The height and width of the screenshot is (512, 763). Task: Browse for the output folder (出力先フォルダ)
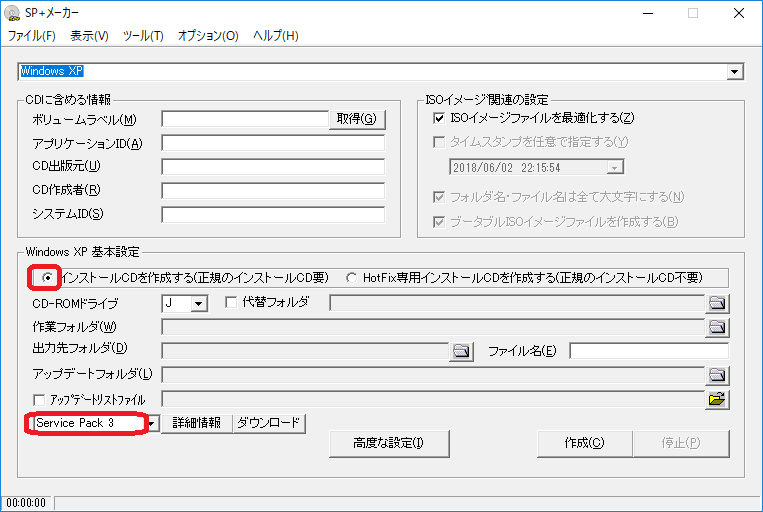pos(461,350)
